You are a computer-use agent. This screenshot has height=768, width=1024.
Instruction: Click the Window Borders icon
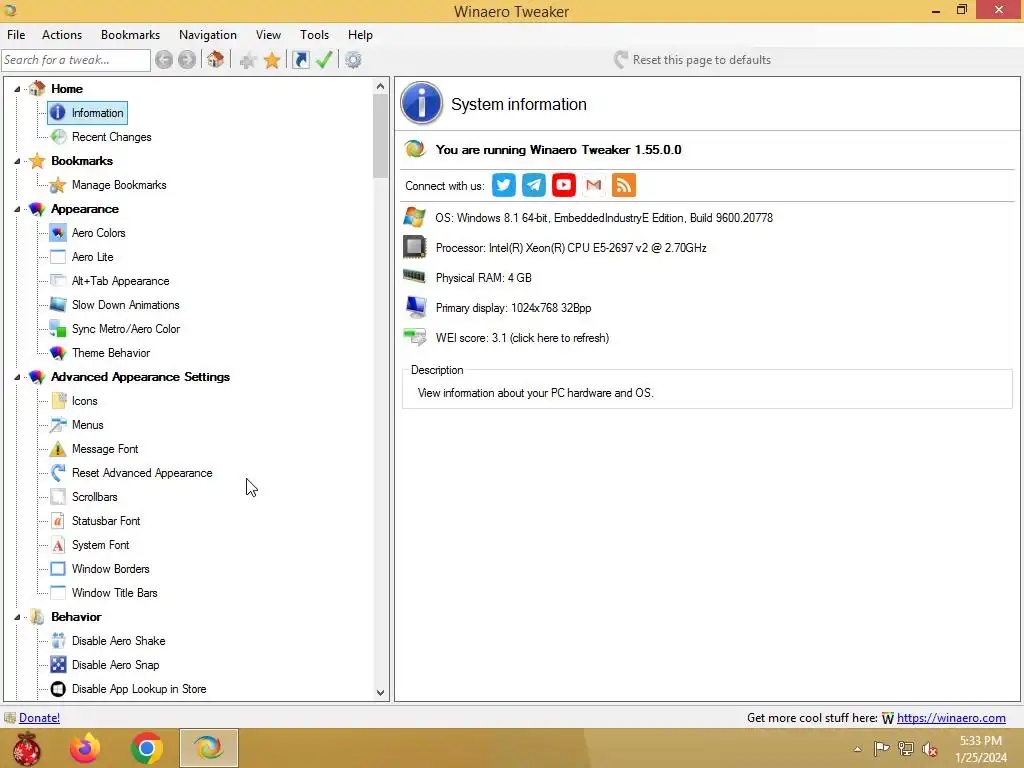click(58, 569)
